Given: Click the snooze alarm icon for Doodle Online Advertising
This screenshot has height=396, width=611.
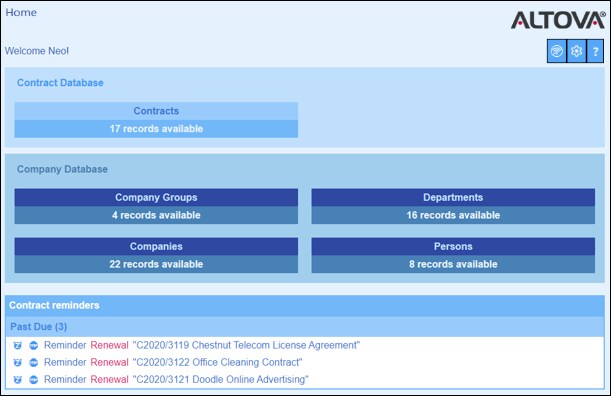Looking at the screenshot, I should [x=18, y=380].
